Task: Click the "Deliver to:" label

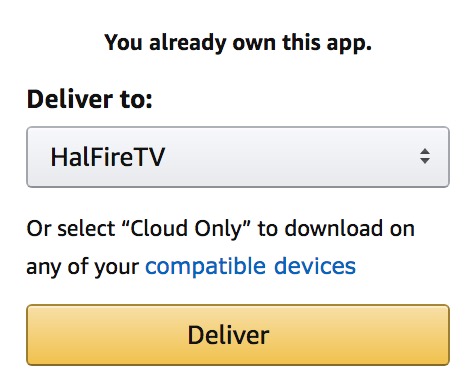Action: point(89,99)
